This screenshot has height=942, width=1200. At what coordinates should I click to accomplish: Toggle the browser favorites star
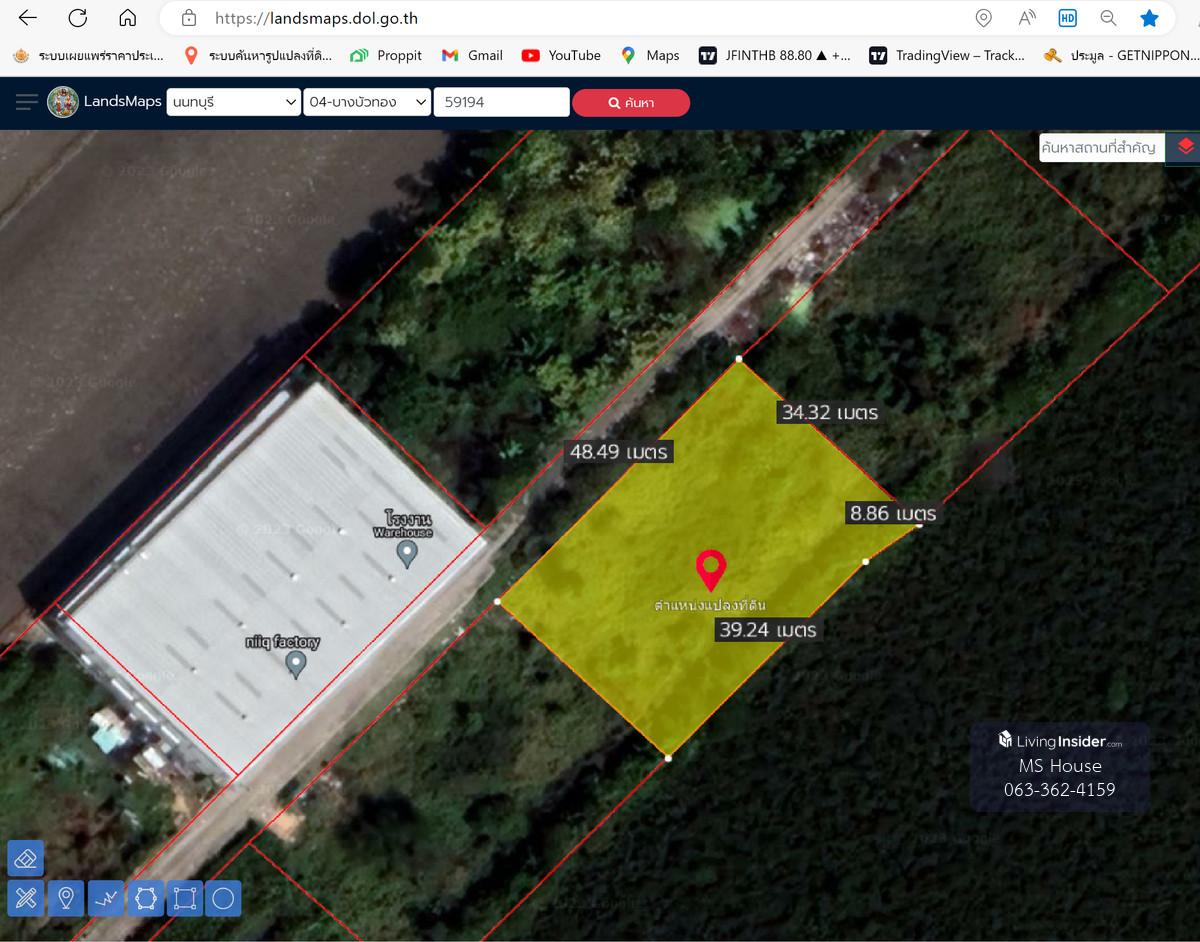(x=1149, y=18)
